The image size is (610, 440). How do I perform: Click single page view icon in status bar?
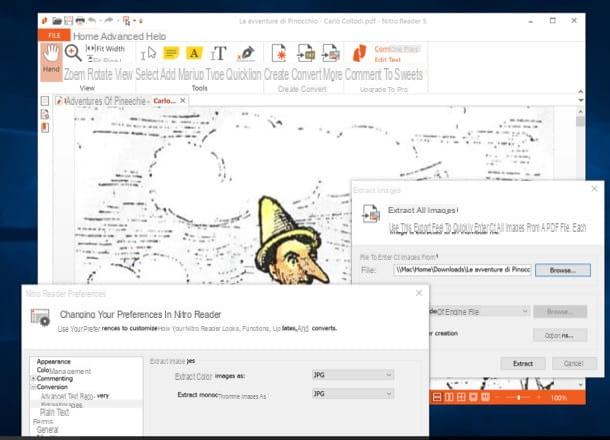point(437,397)
